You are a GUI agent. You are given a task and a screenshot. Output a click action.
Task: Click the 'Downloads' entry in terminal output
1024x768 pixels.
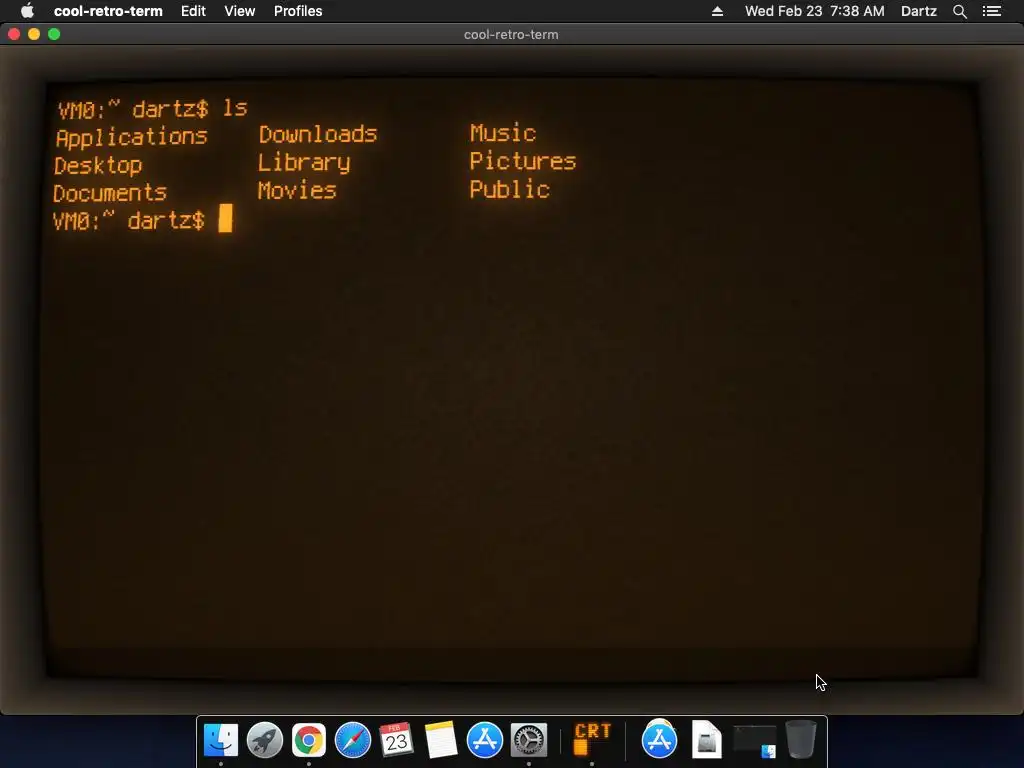(x=318, y=135)
